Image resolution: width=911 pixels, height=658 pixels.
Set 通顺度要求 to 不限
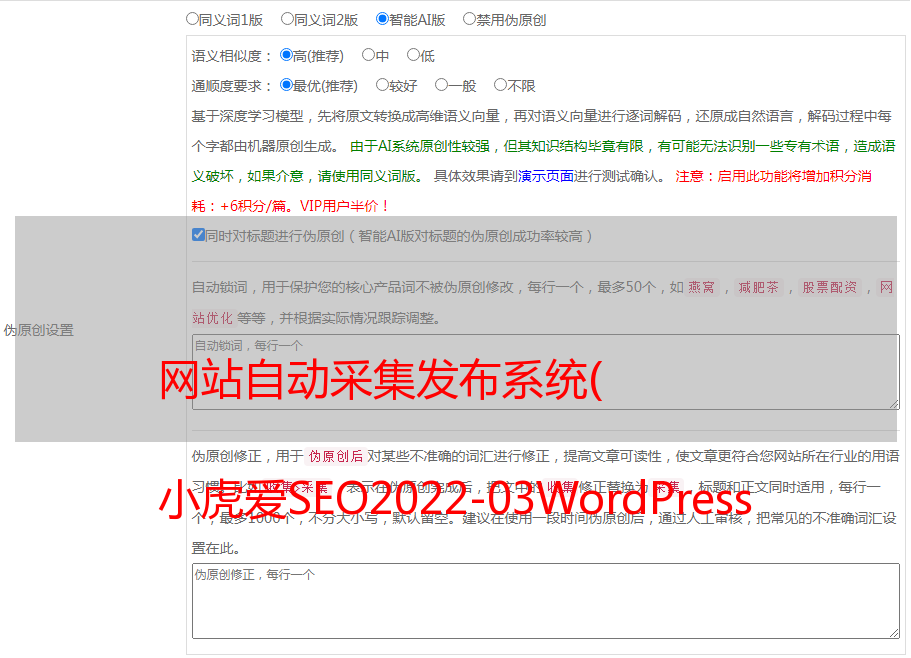500,85
